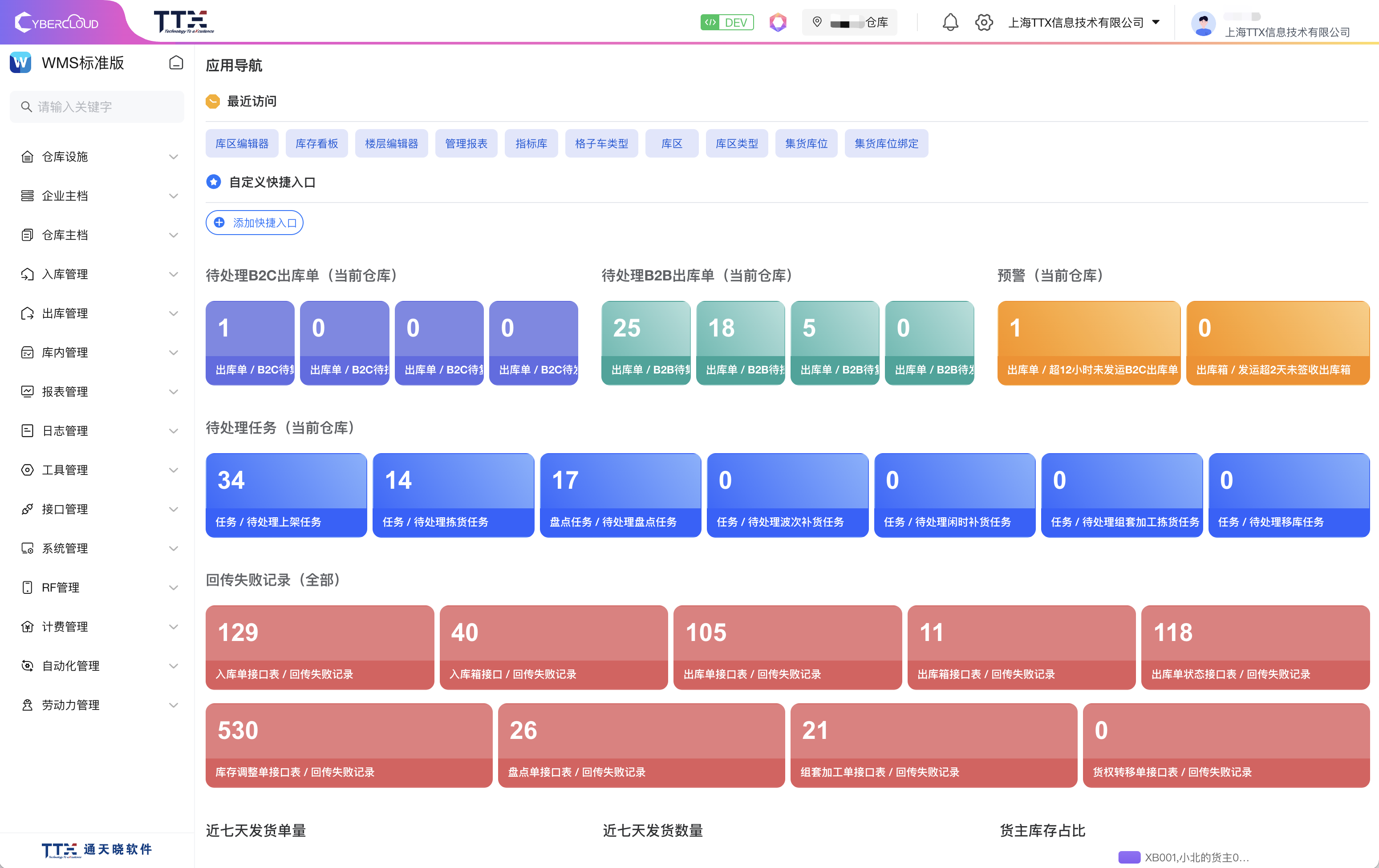
Task: Click the DEV environment badge
Action: pos(727,22)
